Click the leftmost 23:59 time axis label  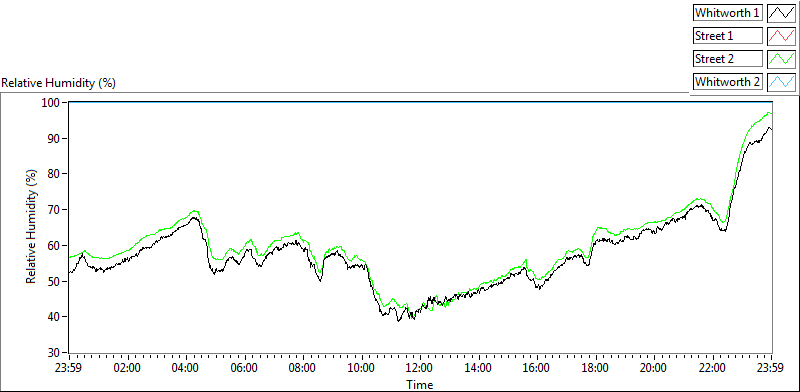(x=69, y=367)
